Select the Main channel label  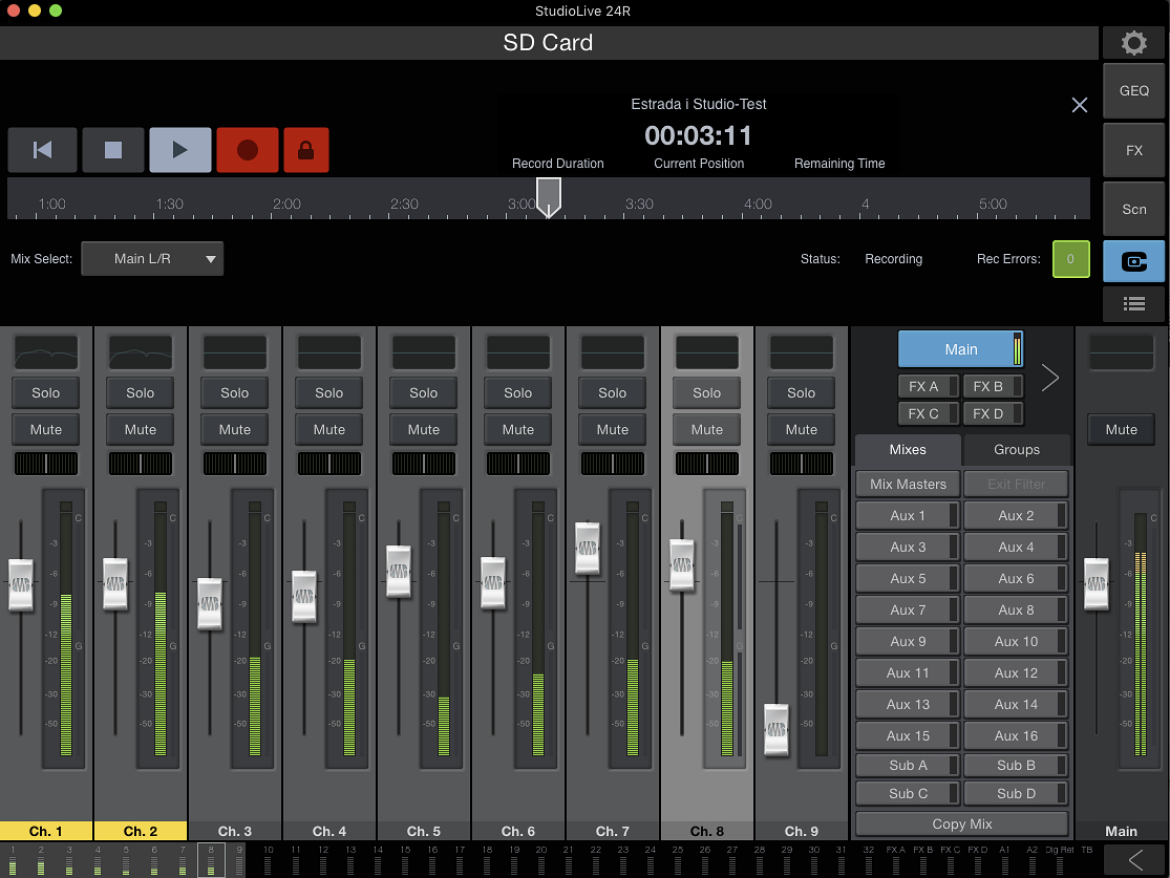point(1121,830)
